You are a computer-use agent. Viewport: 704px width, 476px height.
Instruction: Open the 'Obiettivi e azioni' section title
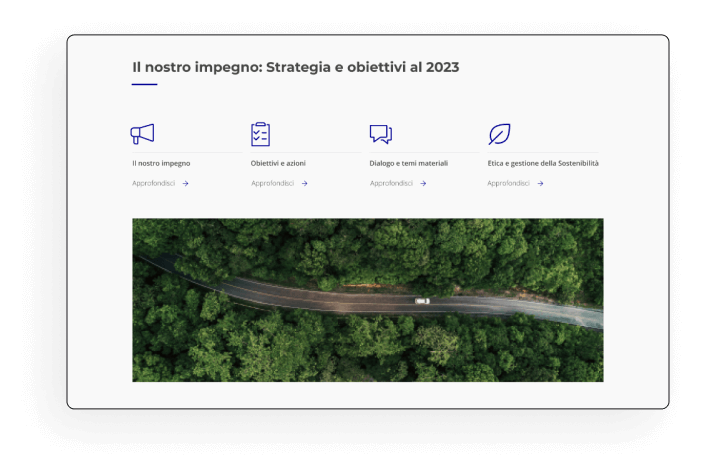click(x=281, y=162)
